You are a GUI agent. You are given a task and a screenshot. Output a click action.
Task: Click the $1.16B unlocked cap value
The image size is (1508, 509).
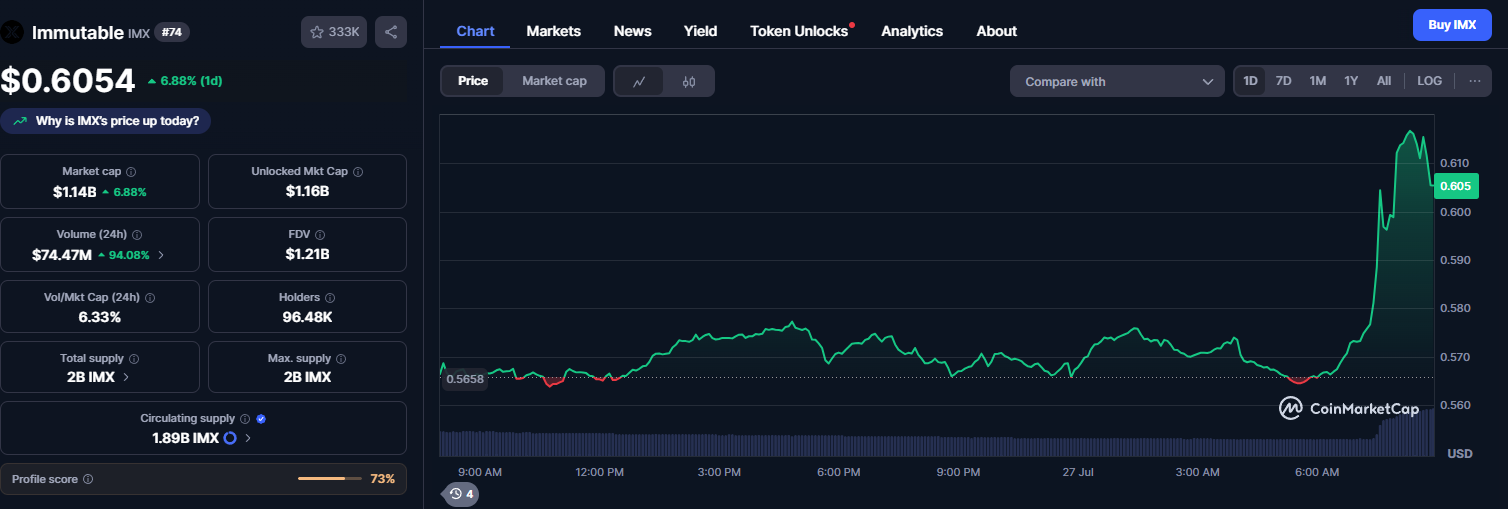(x=307, y=191)
